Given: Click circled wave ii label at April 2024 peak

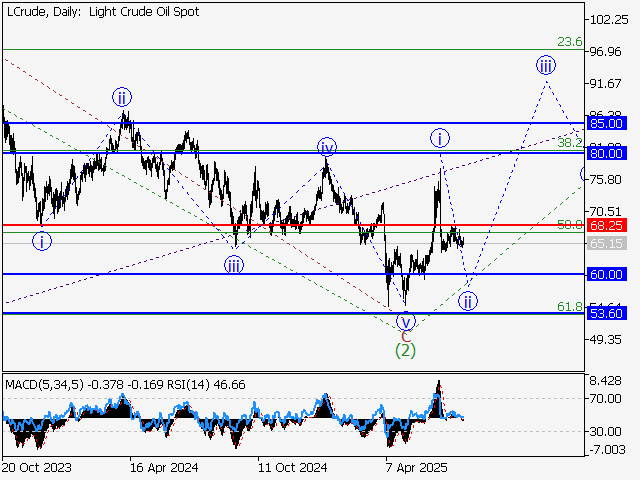Looking at the screenshot, I should coord(121,97).
